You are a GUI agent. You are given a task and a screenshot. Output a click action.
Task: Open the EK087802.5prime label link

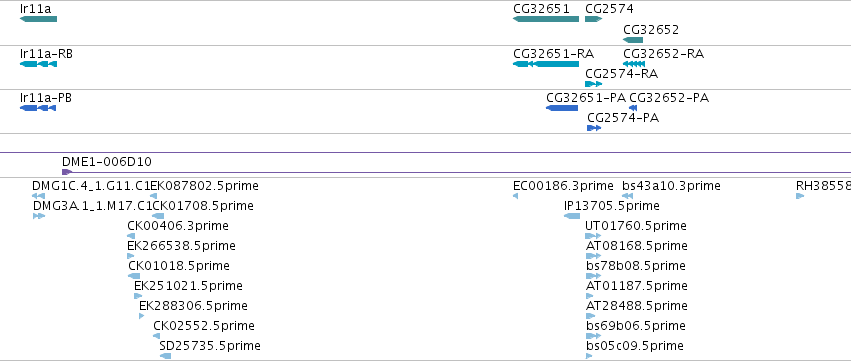(x=205, y=186)
